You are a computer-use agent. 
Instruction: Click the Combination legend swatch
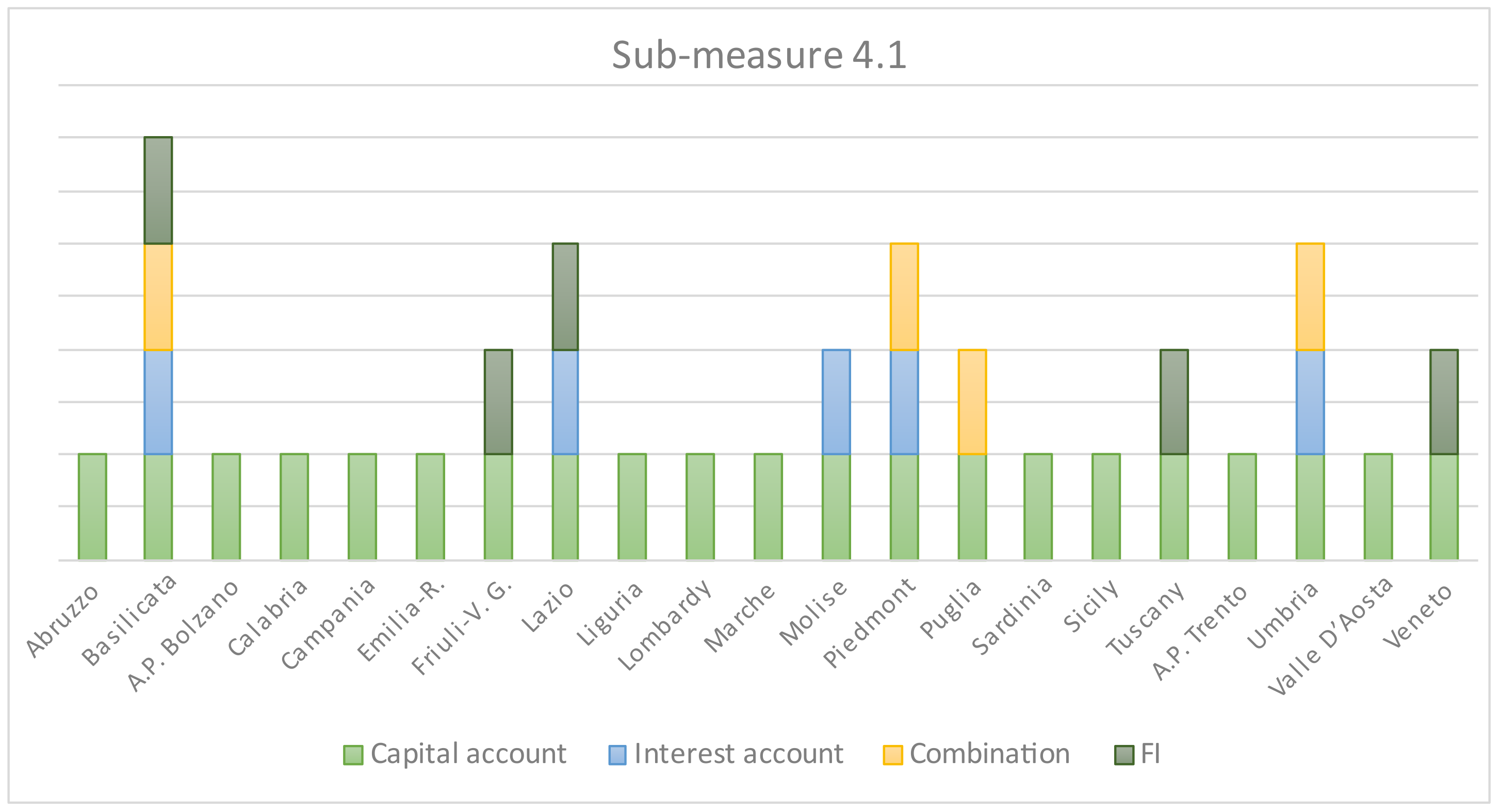click(x=892, y=754)
